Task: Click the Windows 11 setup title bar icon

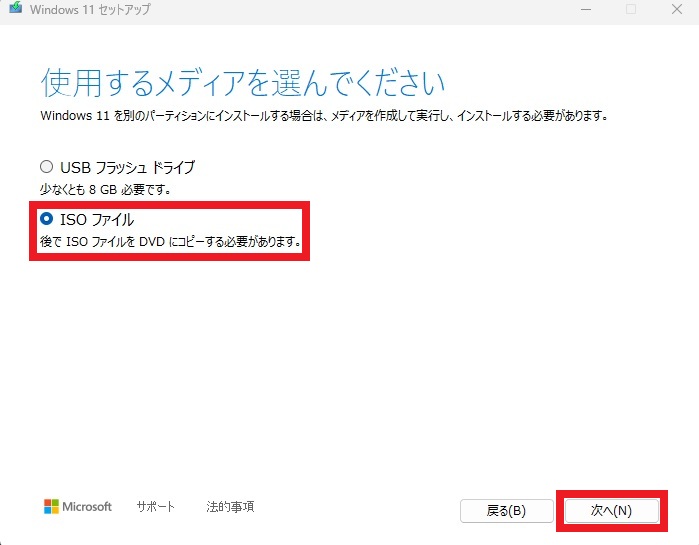Action: click(16, 8)
